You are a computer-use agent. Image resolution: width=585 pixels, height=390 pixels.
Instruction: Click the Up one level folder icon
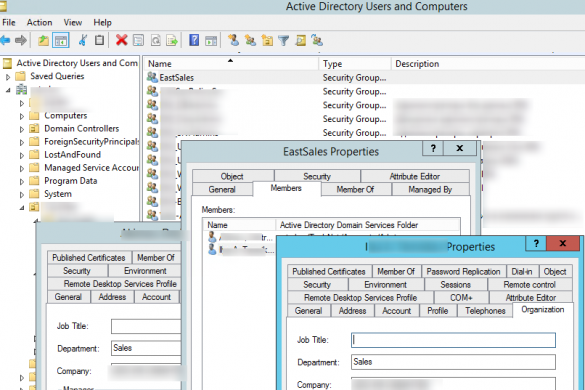pyautogui.click(x=43, y=40)
